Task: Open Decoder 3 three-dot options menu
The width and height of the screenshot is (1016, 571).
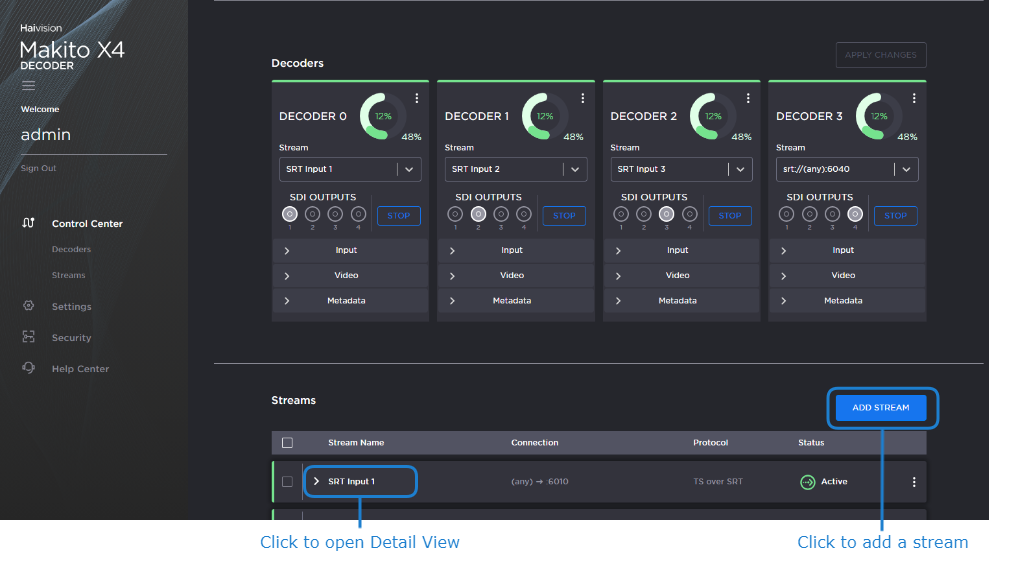Action: pos(914,99)
